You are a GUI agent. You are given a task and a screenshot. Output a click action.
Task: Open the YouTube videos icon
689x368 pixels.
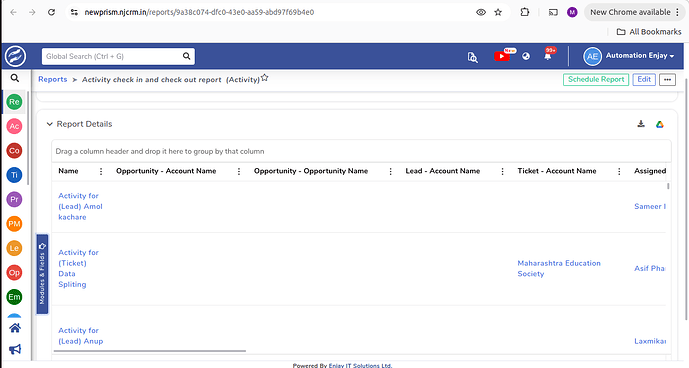pyautogui.click(x=501, y=56)
